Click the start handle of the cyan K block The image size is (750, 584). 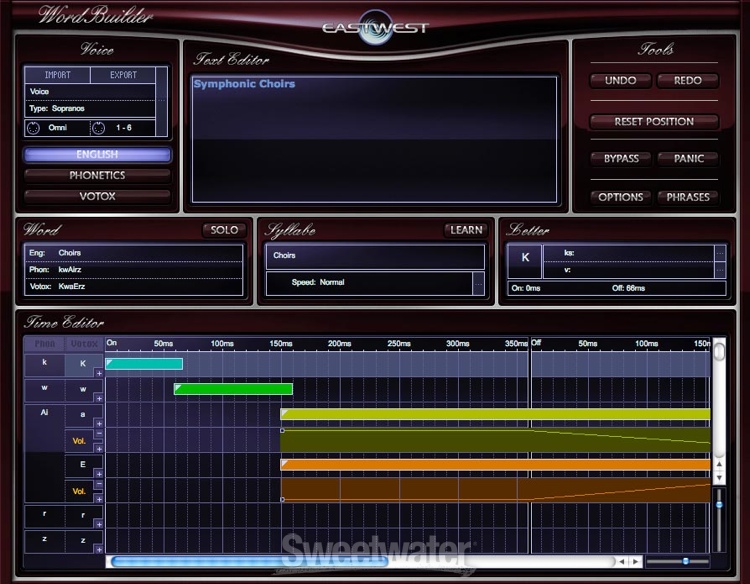click(110, 362)
